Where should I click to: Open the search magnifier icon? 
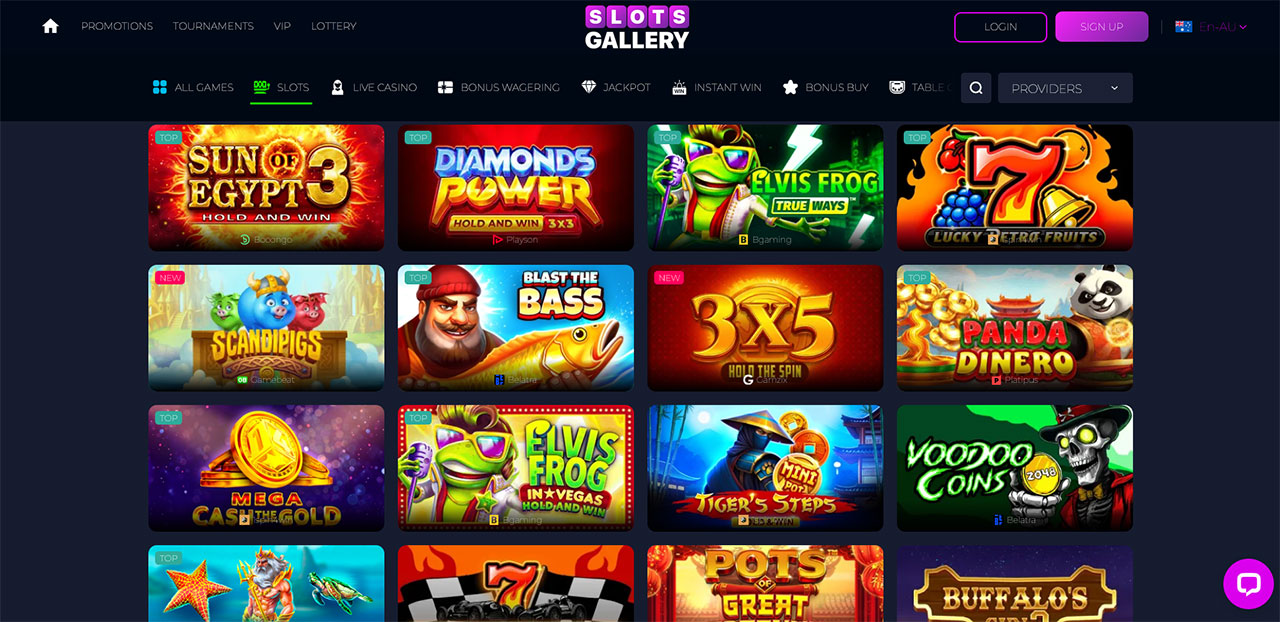976,88
